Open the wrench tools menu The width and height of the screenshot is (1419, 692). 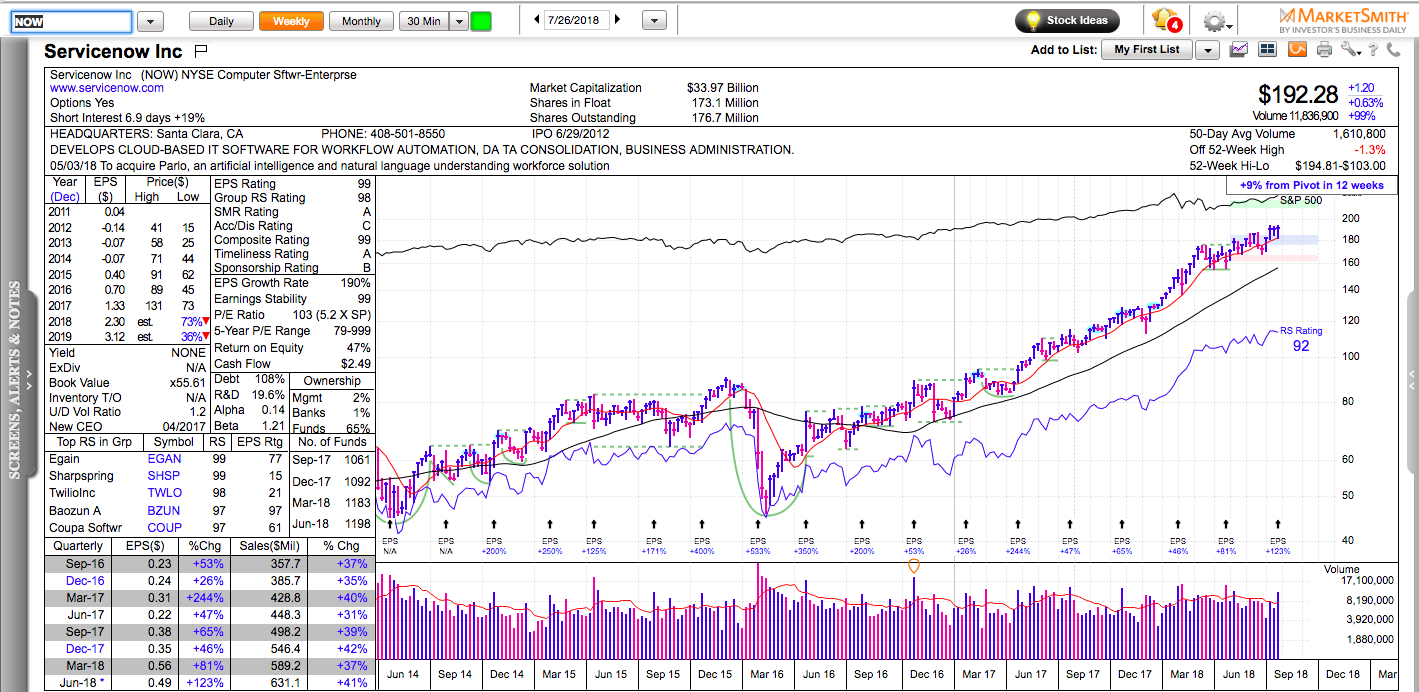click(x=1352, y=50)
